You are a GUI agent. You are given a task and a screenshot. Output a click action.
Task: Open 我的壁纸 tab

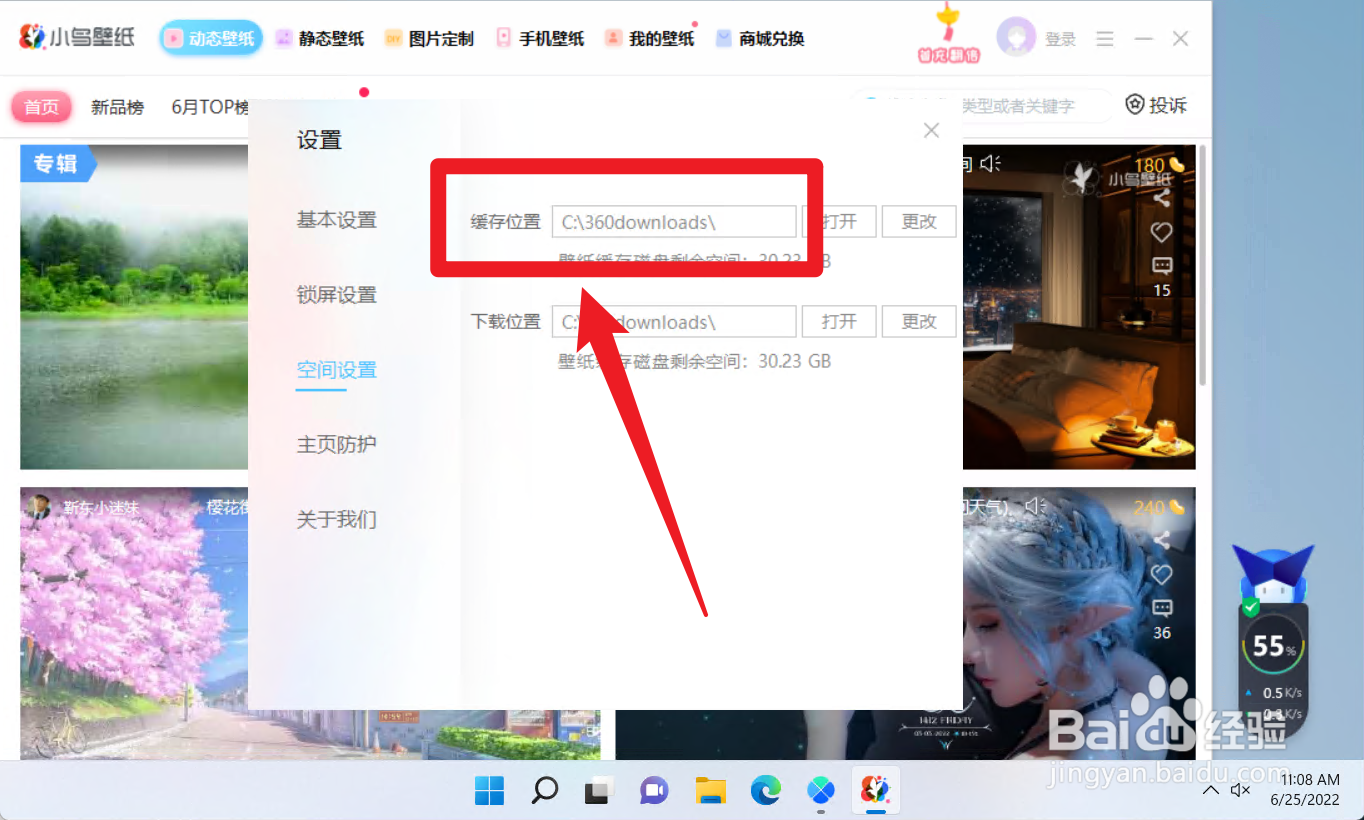tap(649, 39)
